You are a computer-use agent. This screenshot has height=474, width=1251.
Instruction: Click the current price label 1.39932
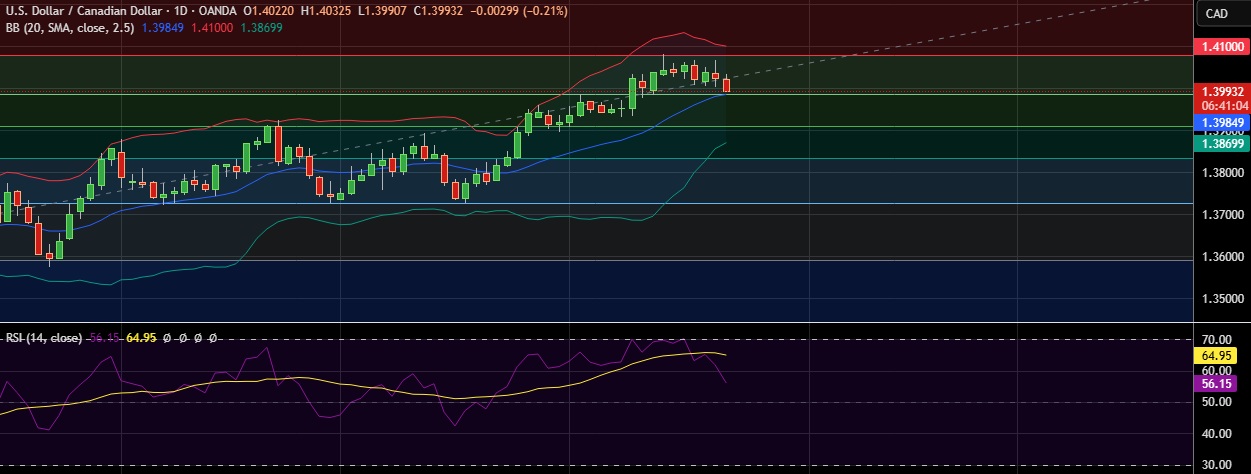pos(1222,91)
